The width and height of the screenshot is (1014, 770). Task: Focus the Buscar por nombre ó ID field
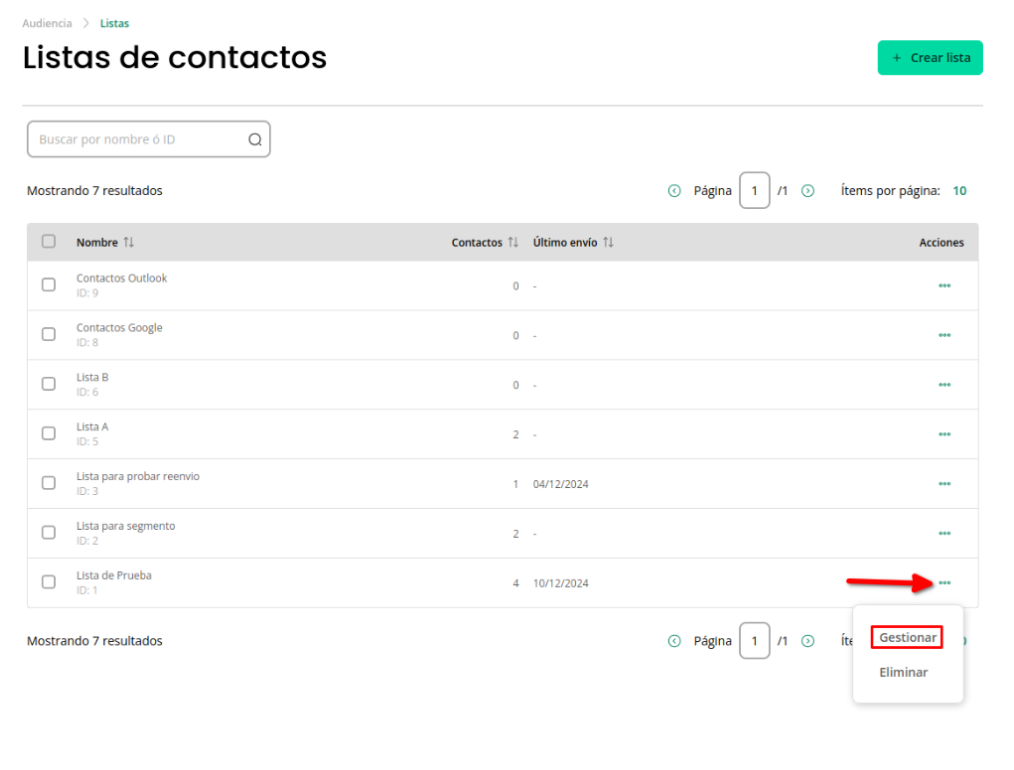(149, 139)
